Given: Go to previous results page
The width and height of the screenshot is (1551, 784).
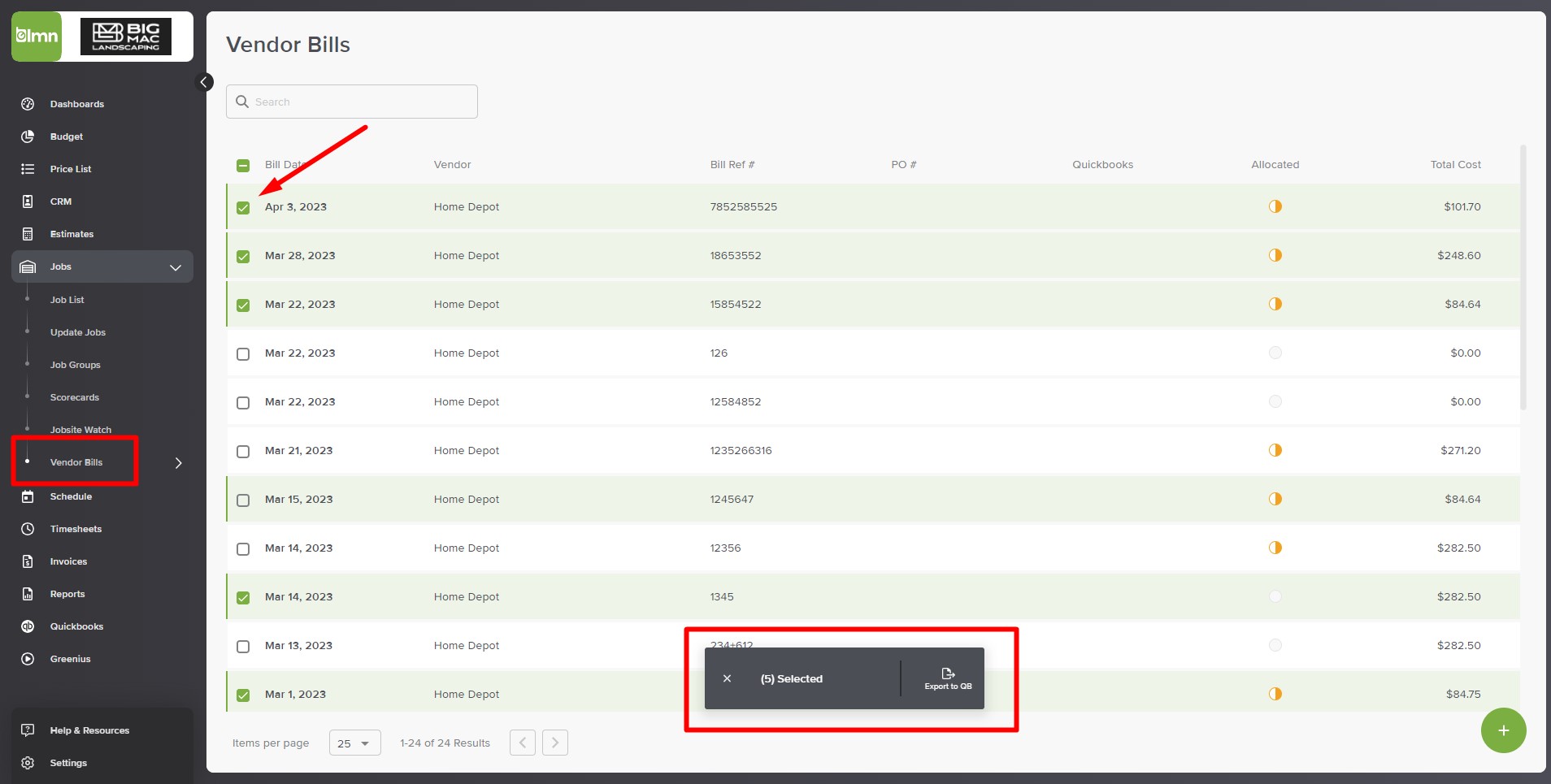Looking at the screenshot, I should tap(523, 743).
